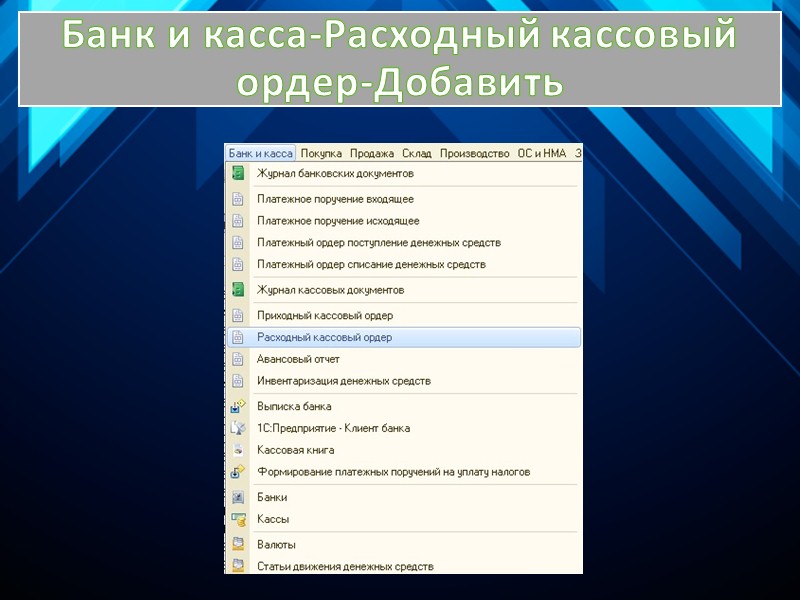Open the ОС и НМА menu
Image resolution: width=800 pixels, height=600 pixels.
click(x=542, y=153)
